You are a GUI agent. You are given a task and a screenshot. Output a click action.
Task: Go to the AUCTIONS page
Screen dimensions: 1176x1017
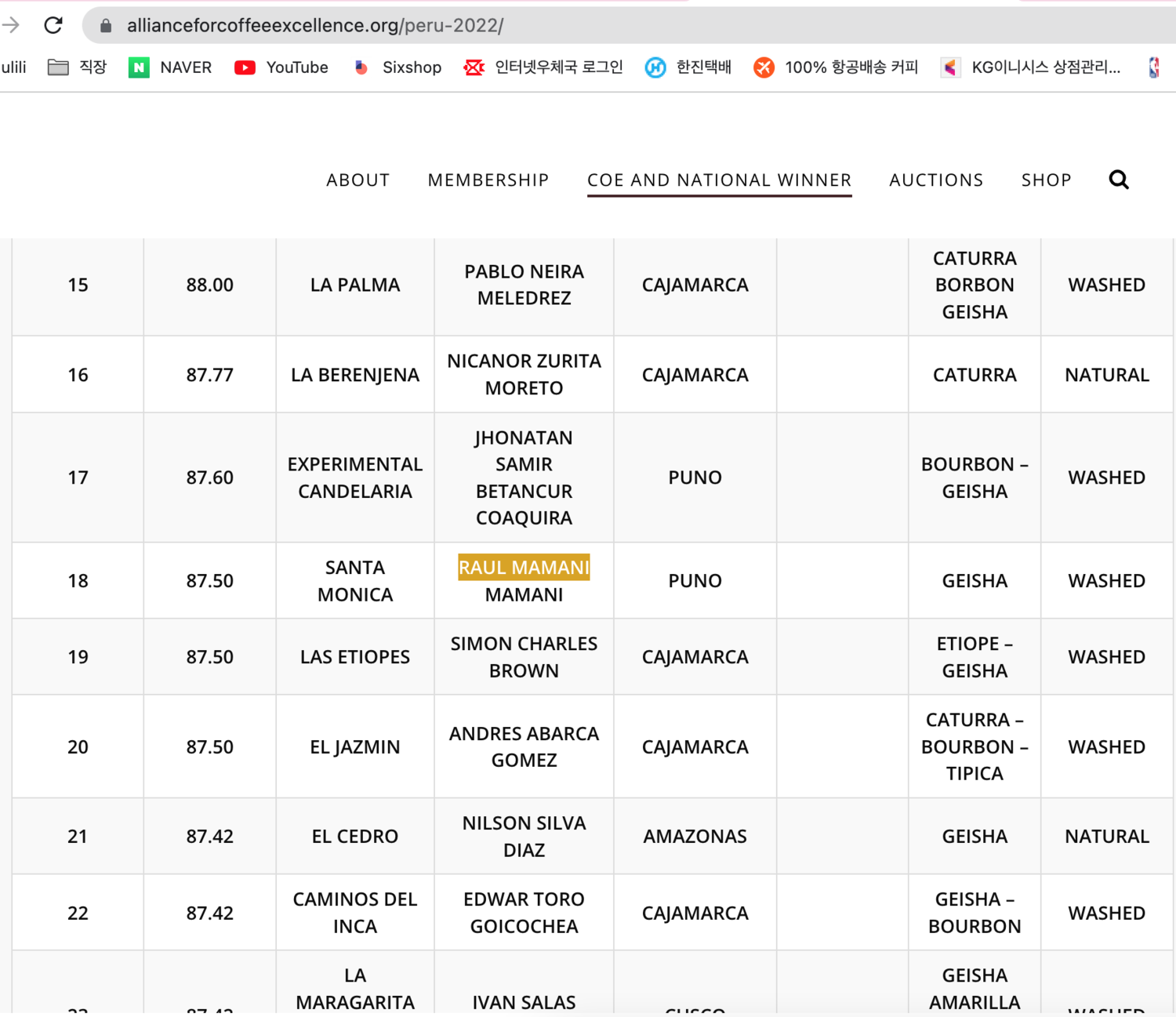point(935,180)
